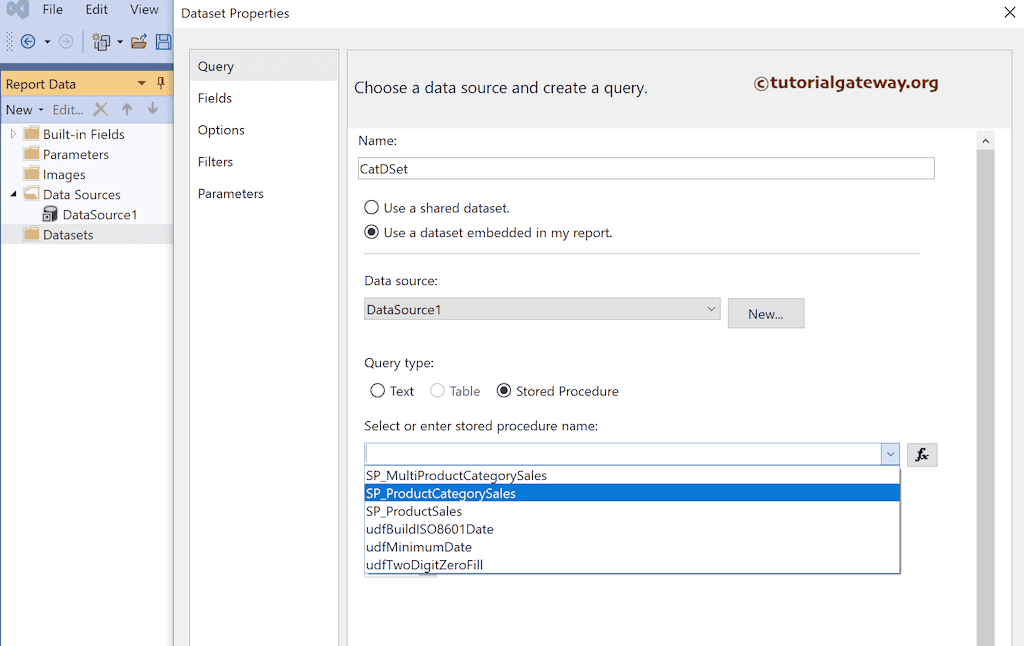Choose the Text query type
Screen dimensions: 1024x646
(377, 391)
